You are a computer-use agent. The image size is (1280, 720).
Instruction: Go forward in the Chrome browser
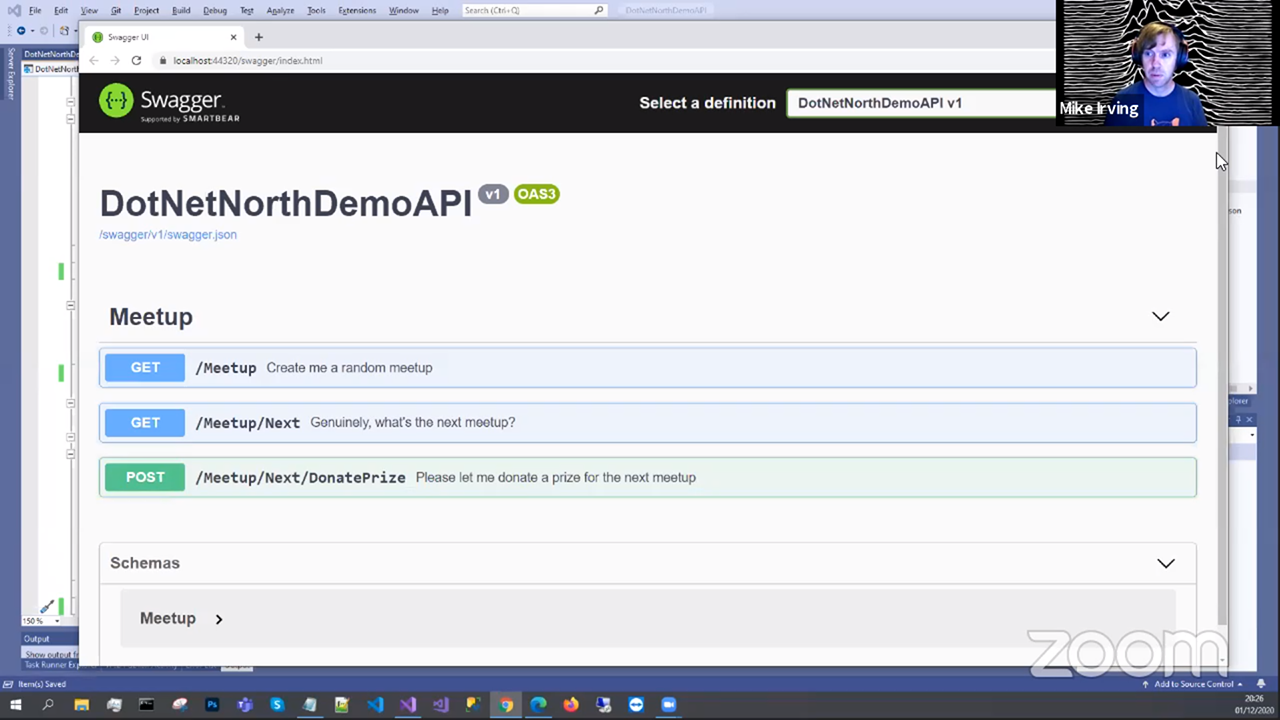pos(114,60)
